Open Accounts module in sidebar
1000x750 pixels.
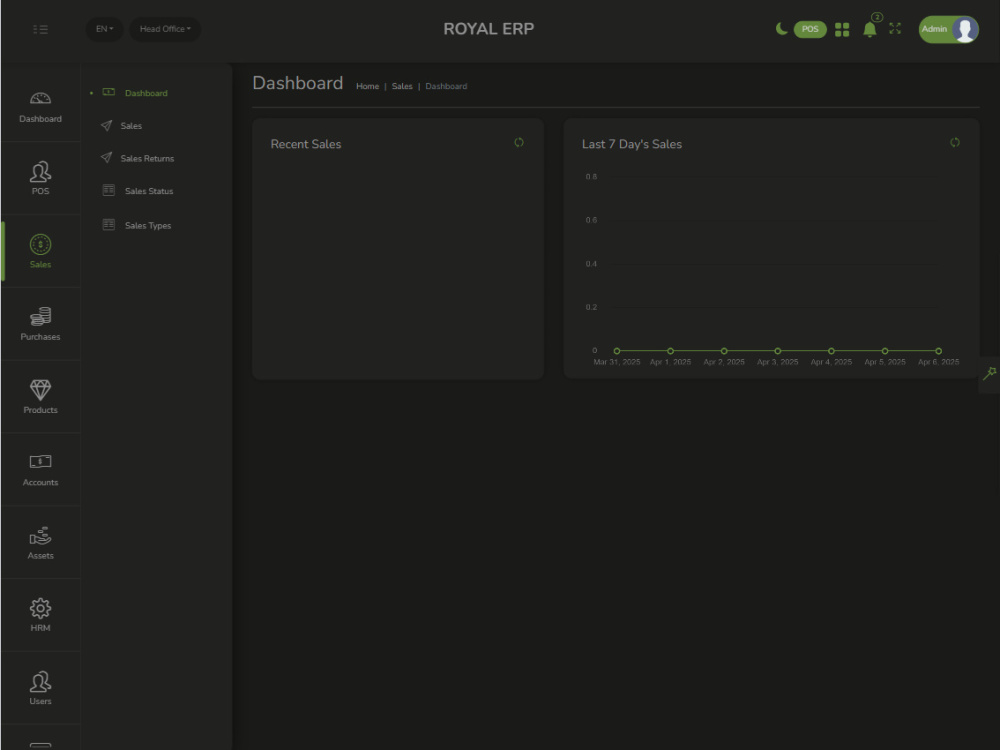(40, 470)
